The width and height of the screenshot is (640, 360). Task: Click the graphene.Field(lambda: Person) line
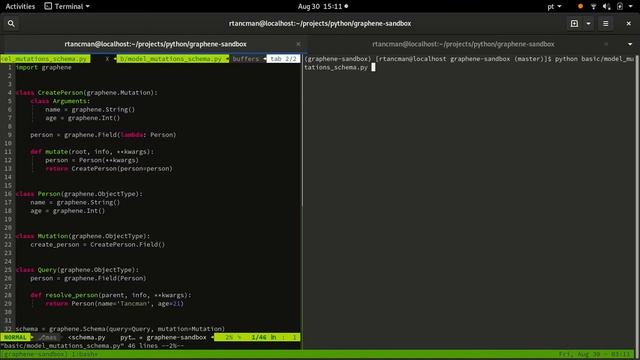point(103,135)
